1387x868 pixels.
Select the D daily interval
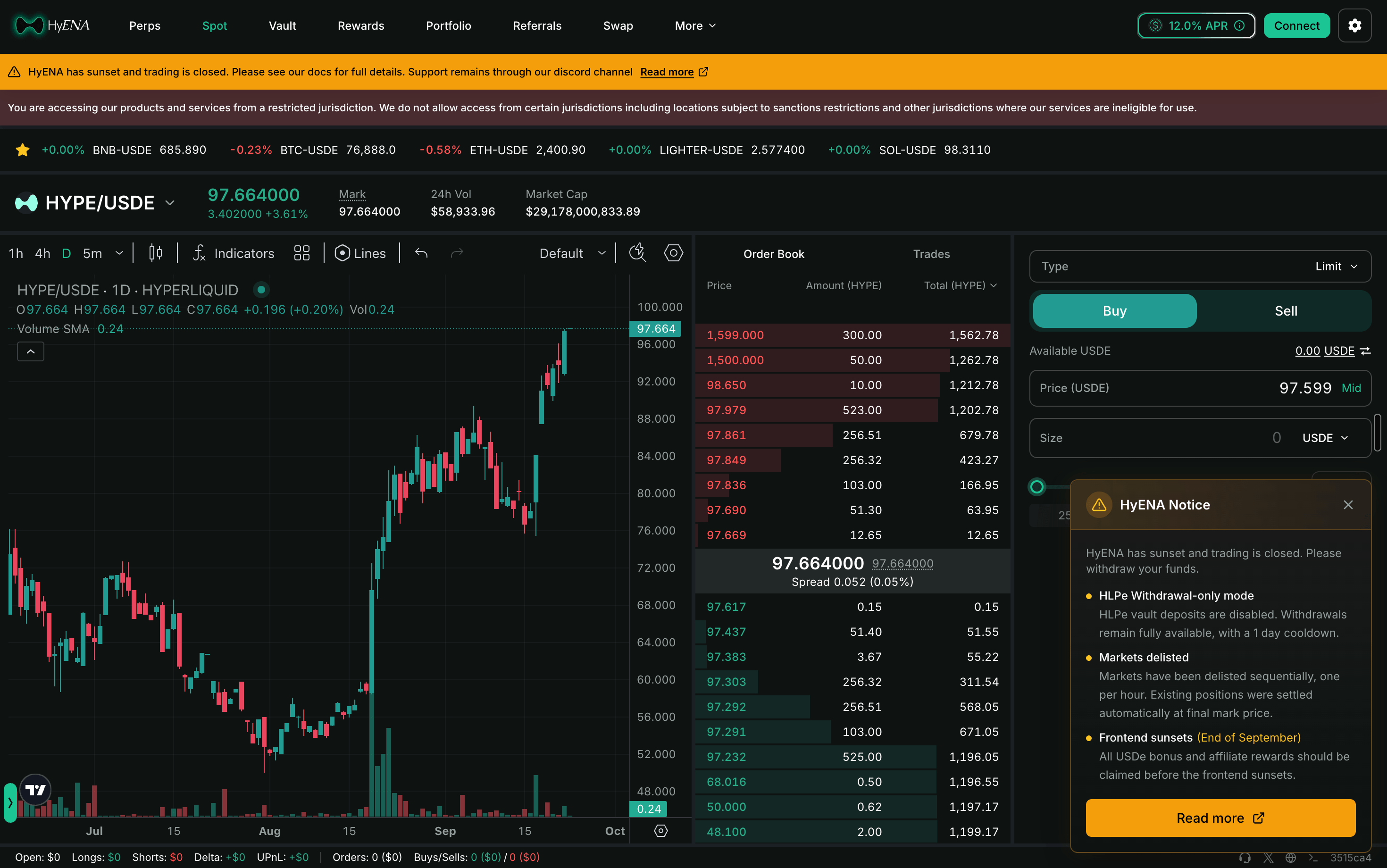click(67, 253)
